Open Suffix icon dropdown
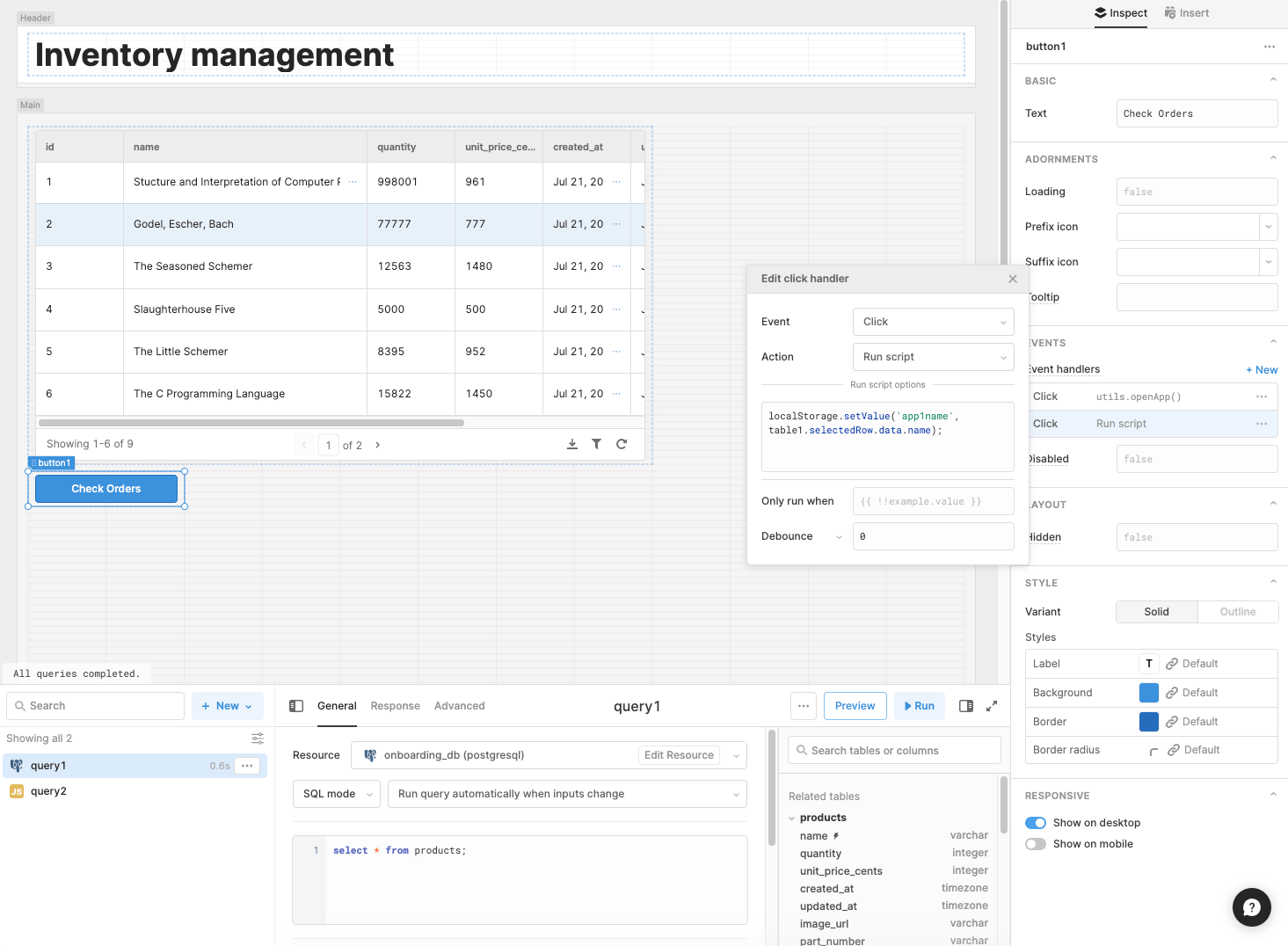This screenshot has width=1288, height=946. coord(1269,262)
